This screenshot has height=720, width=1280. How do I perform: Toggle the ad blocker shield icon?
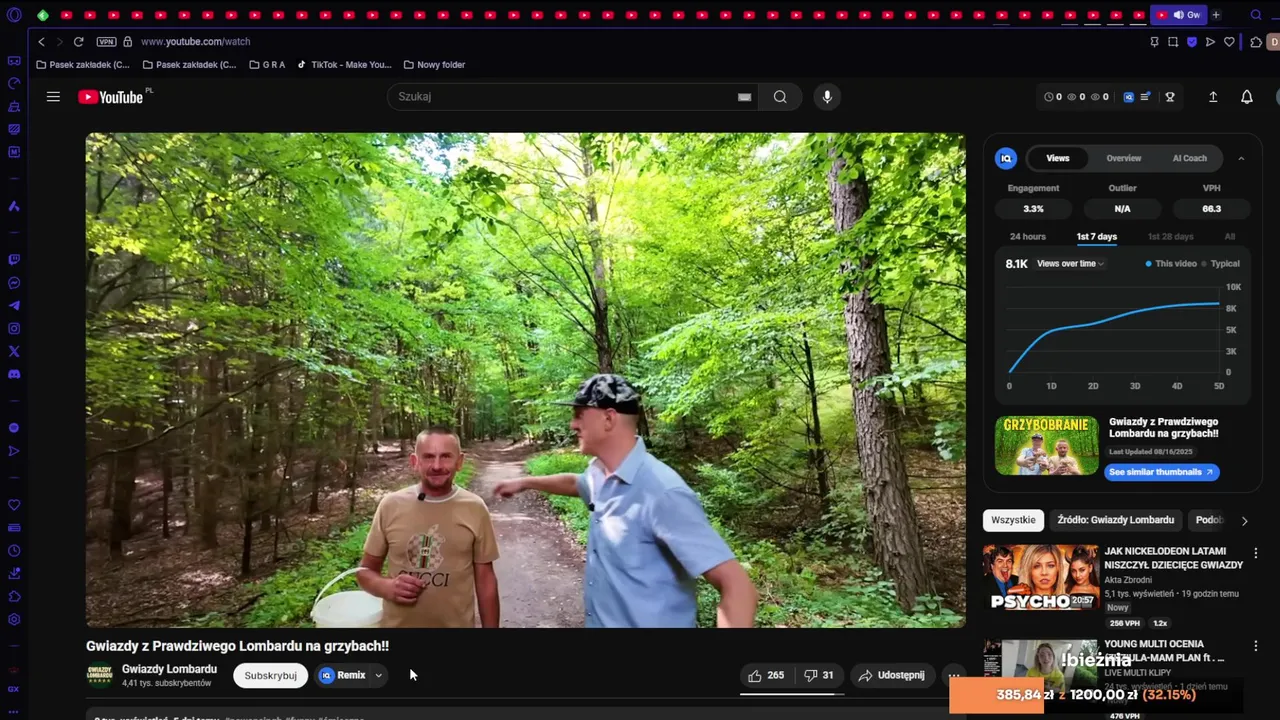click(1192, 42)
